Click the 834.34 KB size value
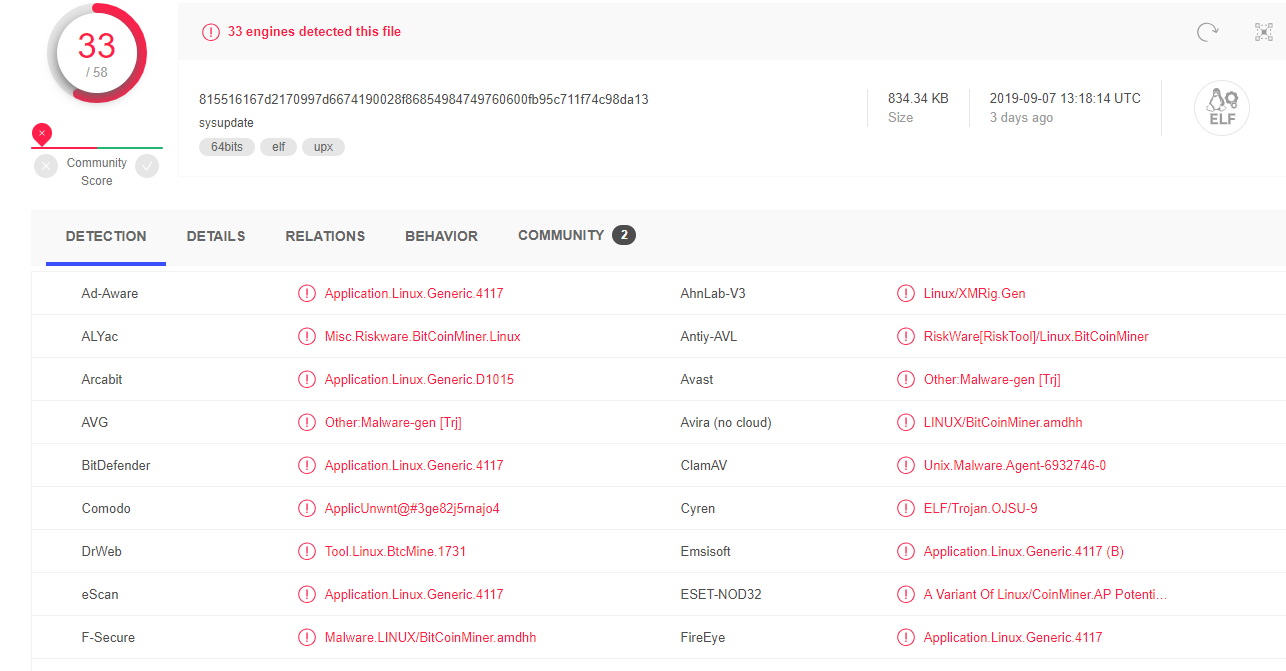 tap(918, 98)
